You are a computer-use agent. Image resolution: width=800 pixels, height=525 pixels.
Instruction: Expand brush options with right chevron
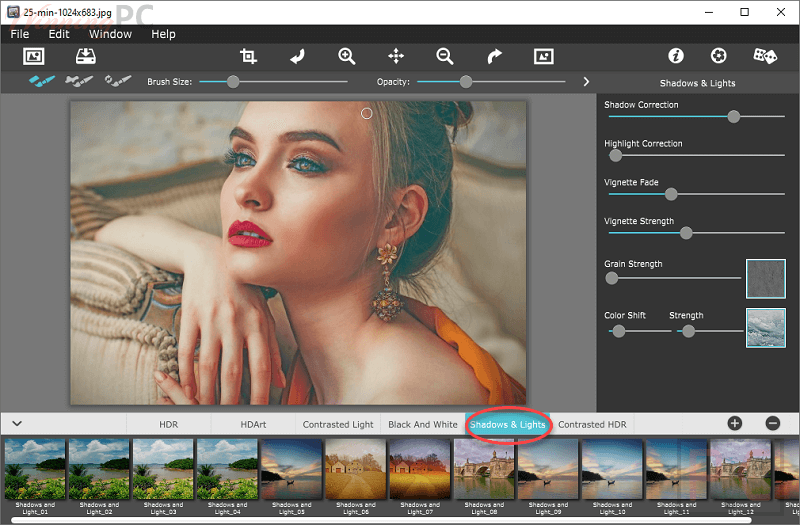point(586,82)
